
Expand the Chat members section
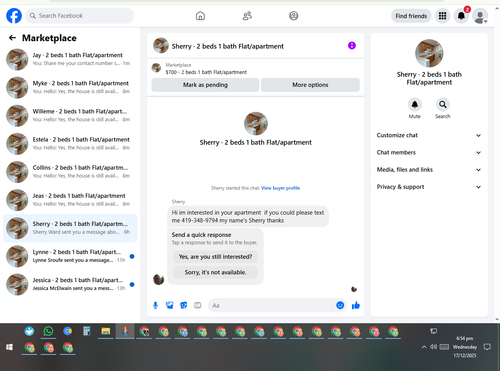coord(429,153)
